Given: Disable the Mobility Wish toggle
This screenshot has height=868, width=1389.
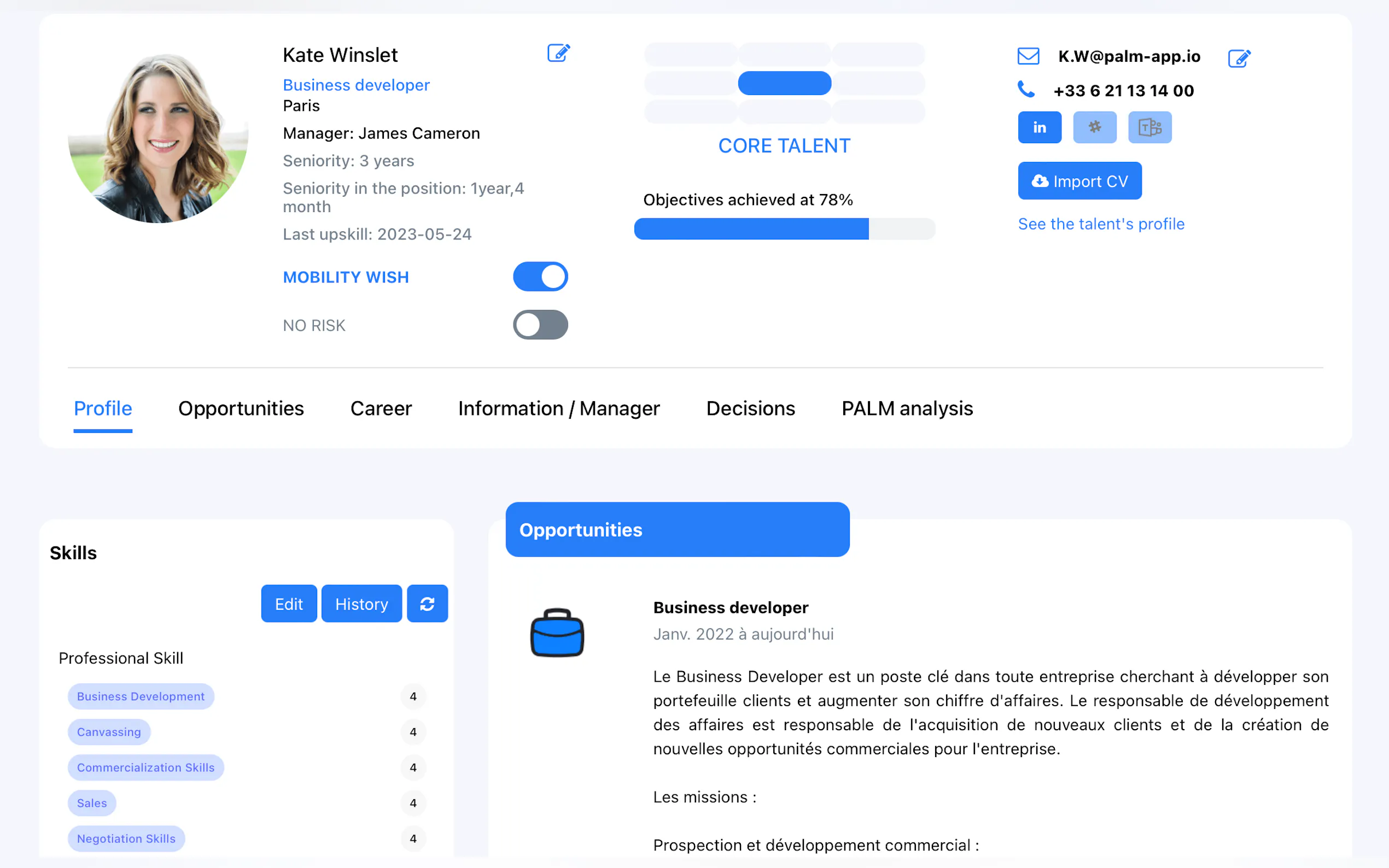Looking at the screenshot, I should coord(540,277).
